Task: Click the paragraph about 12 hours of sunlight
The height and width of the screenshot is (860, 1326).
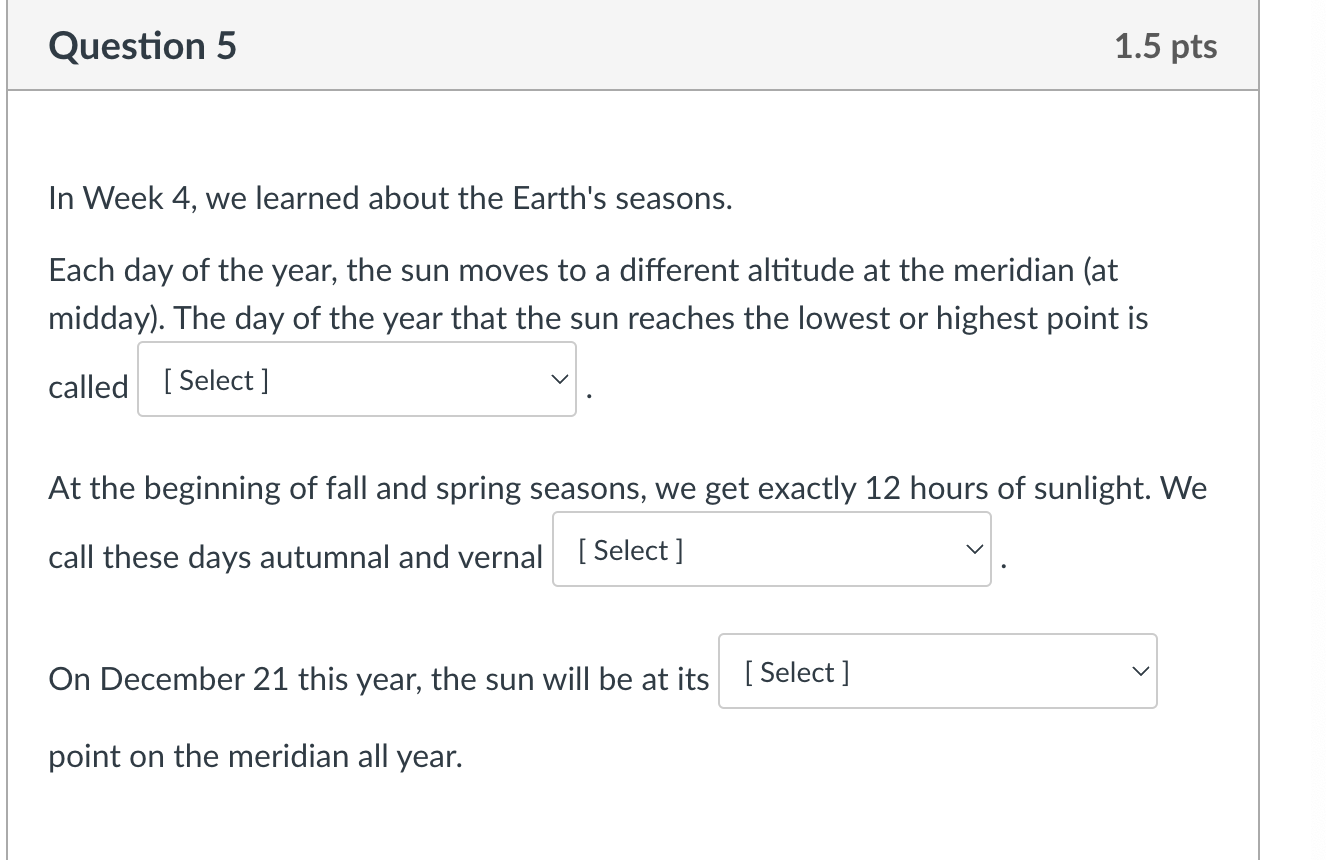Action: coord(620,488)
